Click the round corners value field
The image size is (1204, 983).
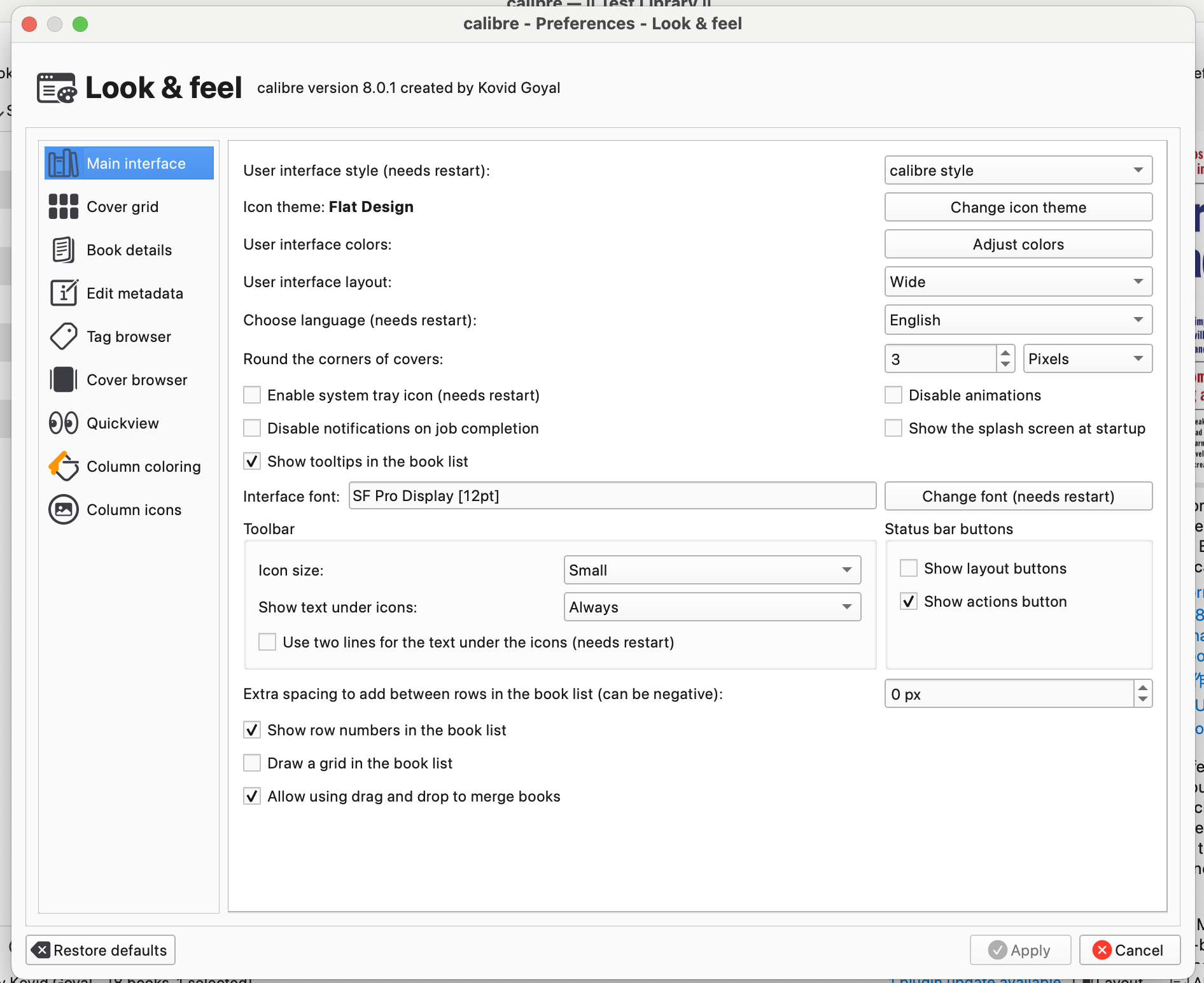(x=941, y=359)
